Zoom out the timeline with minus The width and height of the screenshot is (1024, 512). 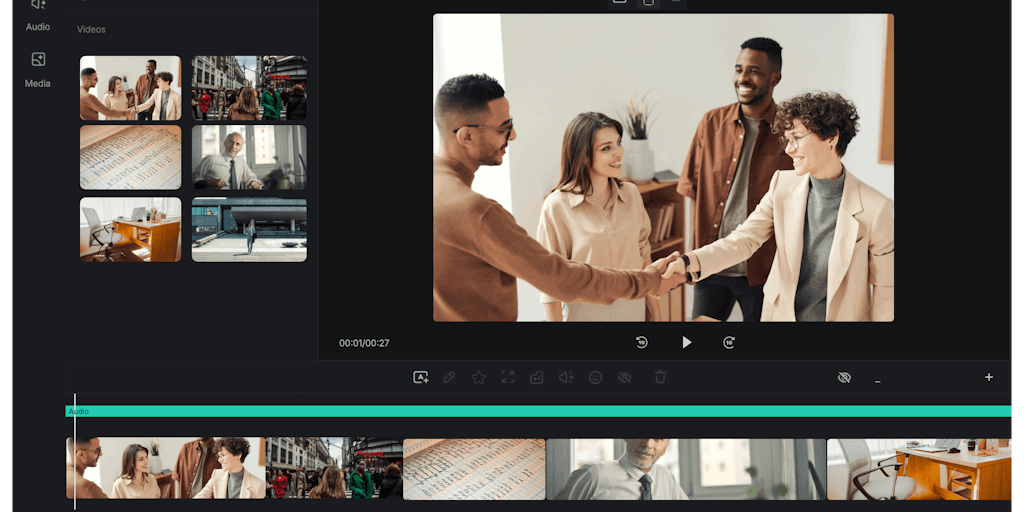(878, 381)
